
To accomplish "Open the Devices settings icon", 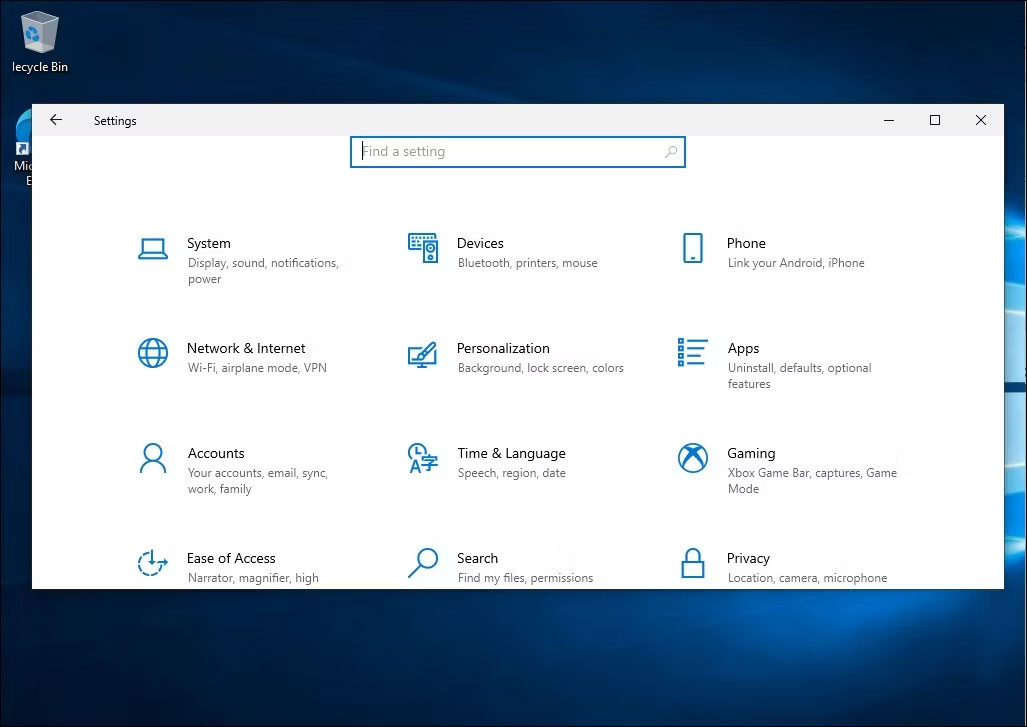I will 421,248.
